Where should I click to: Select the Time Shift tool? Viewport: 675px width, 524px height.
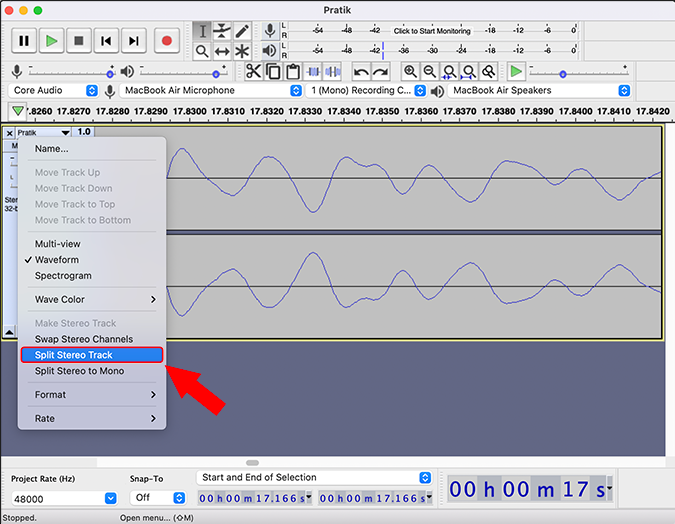pyautogui.click(x=222, y=51)
